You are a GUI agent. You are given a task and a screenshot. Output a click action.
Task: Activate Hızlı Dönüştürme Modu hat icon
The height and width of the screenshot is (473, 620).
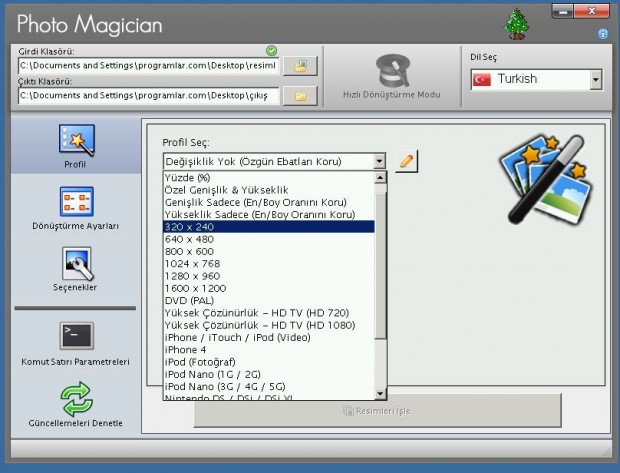392,71
